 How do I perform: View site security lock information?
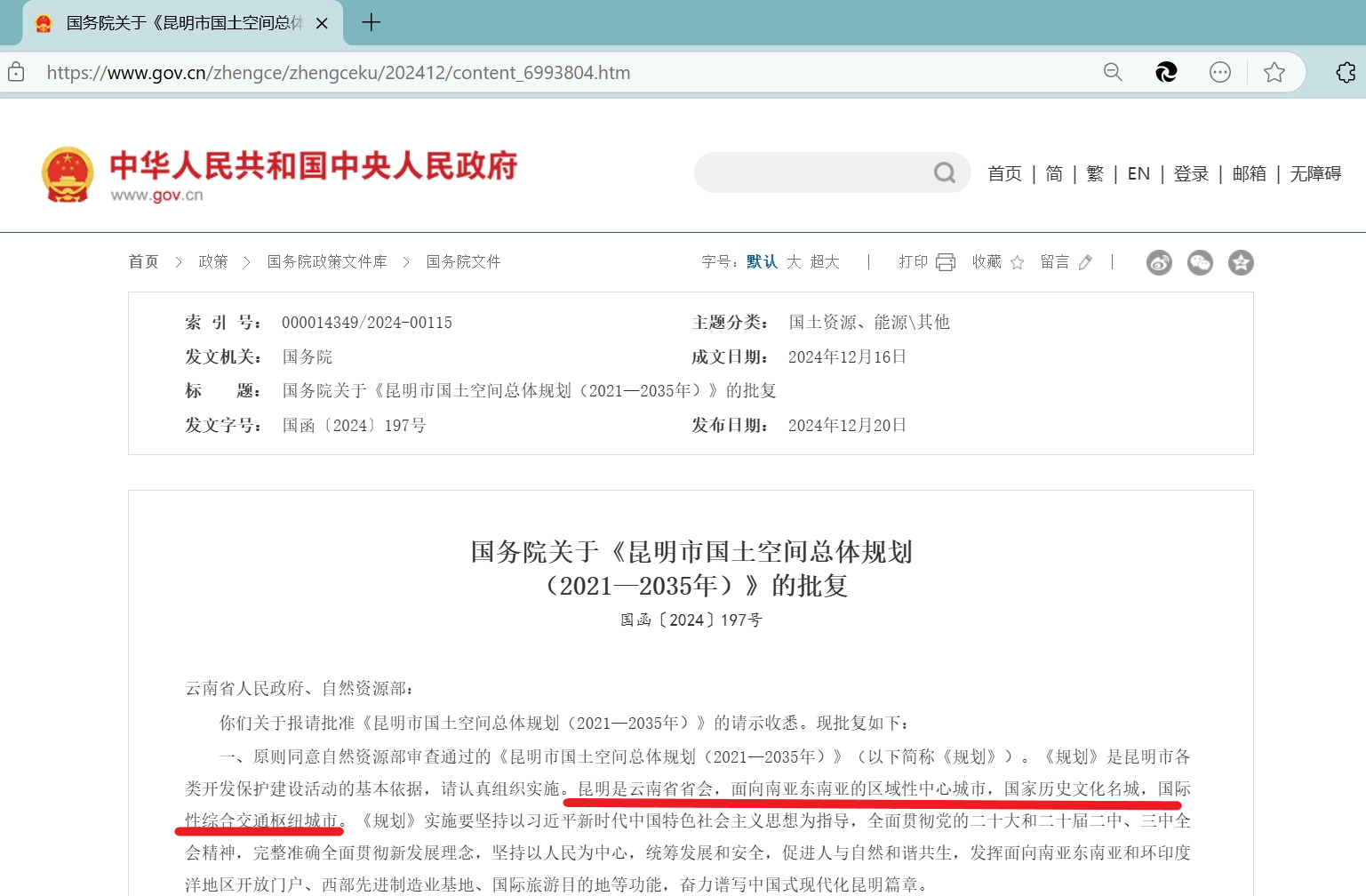tap(16, 72)
